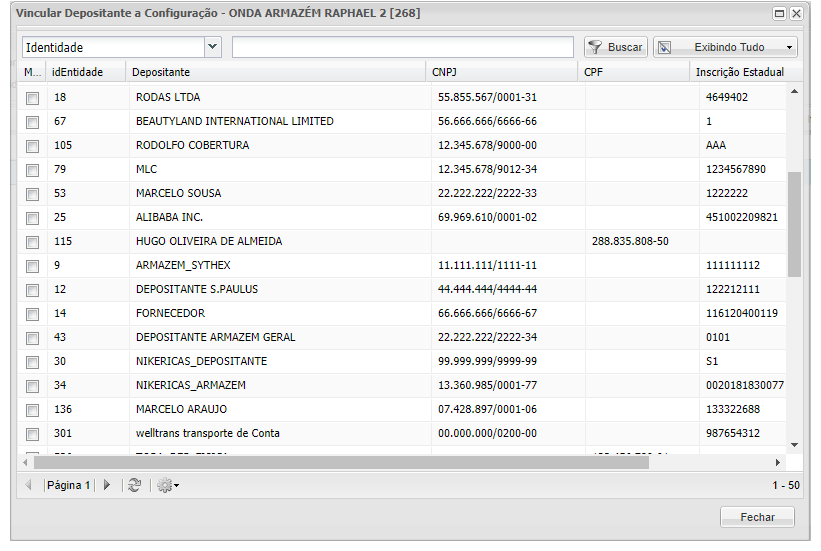Expand the Exibindo Tudo dropdown arrow
This screenshot has height=551, width=821.
point(789,48)
